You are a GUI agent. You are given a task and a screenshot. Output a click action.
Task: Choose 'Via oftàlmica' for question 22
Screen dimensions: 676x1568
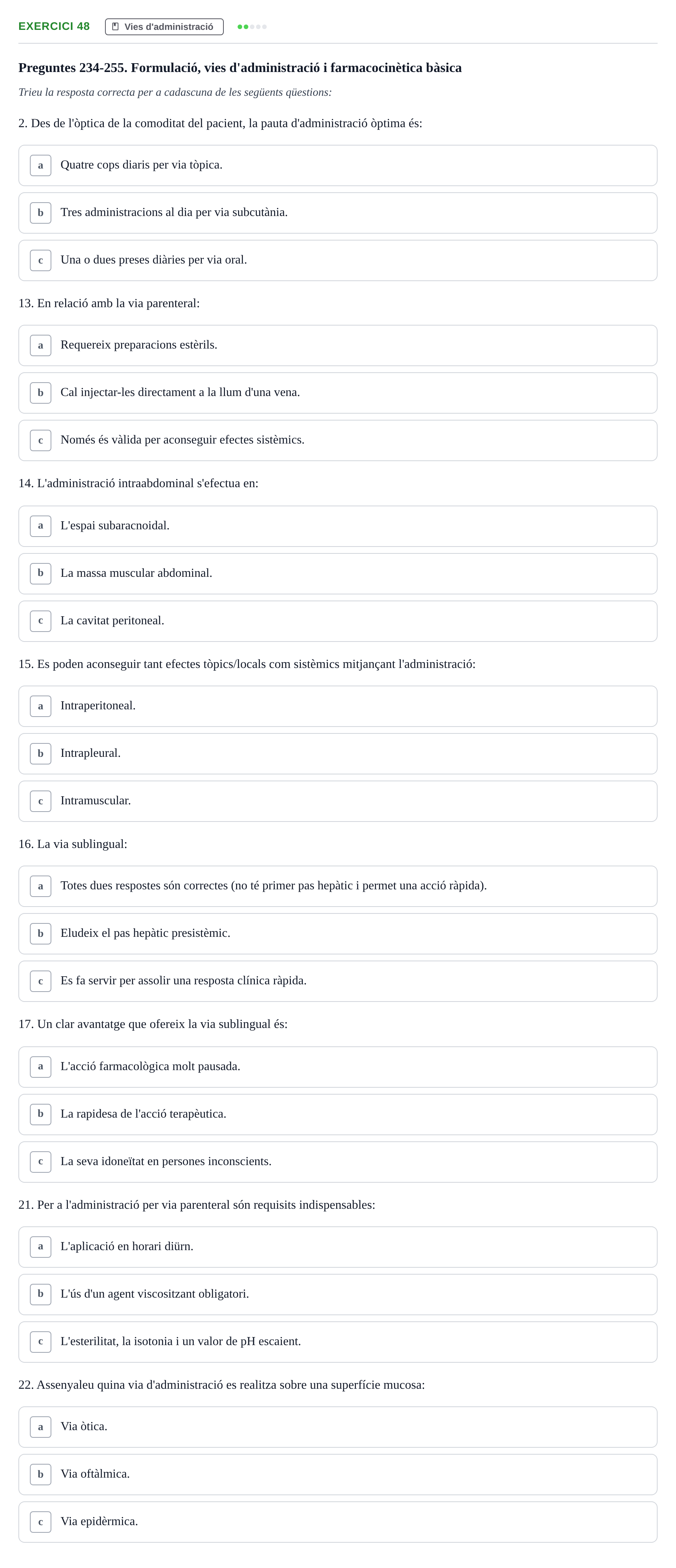338,1474
